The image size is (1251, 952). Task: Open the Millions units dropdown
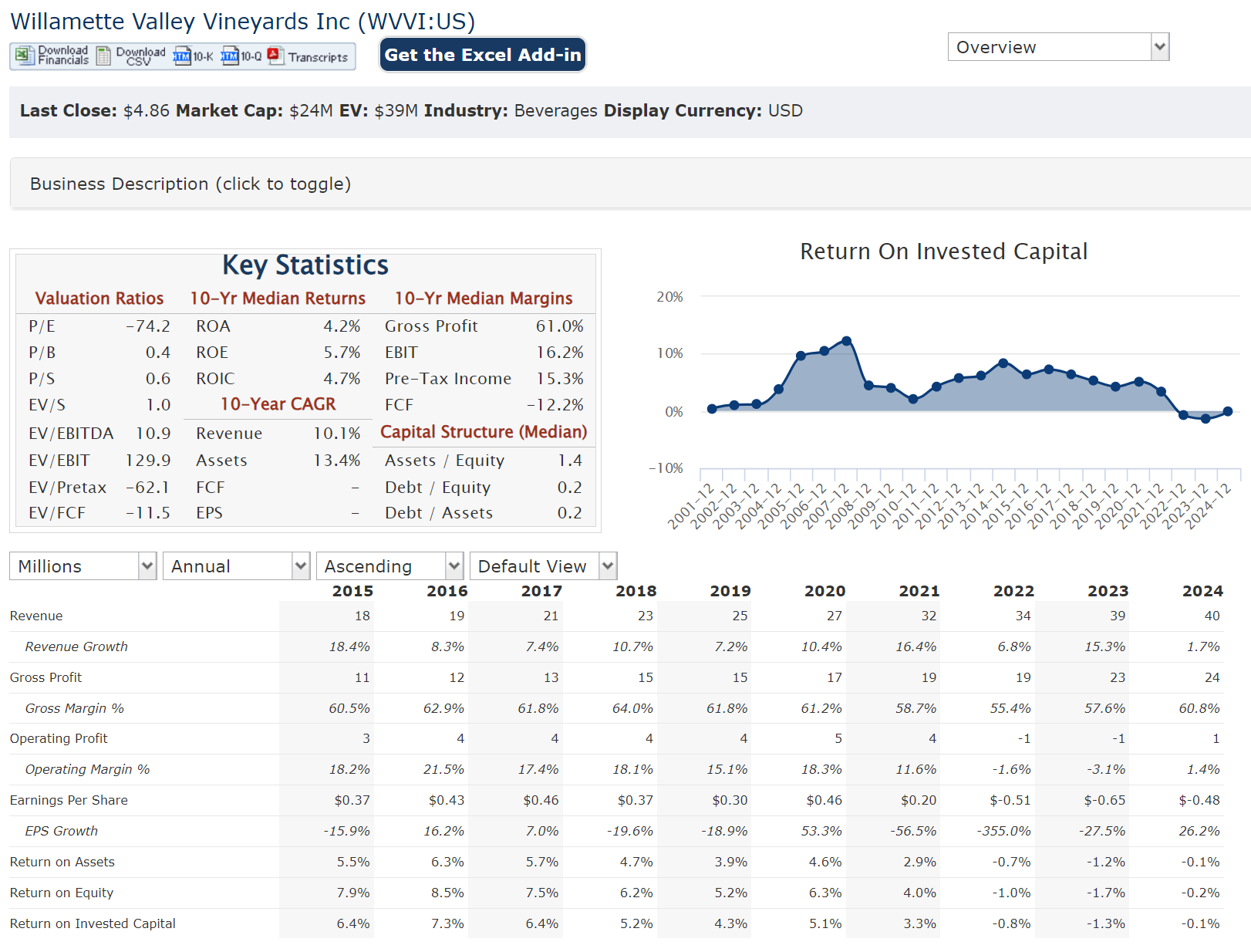pyautogui.click(x=83, y=566)
